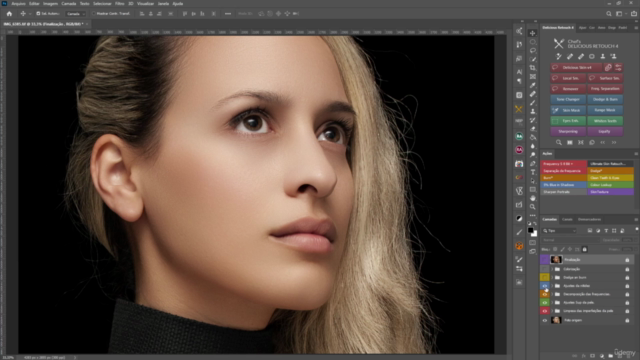Click the lock transparent pixels icon
This screenshot has height=360, width=640.
[555, 249]
